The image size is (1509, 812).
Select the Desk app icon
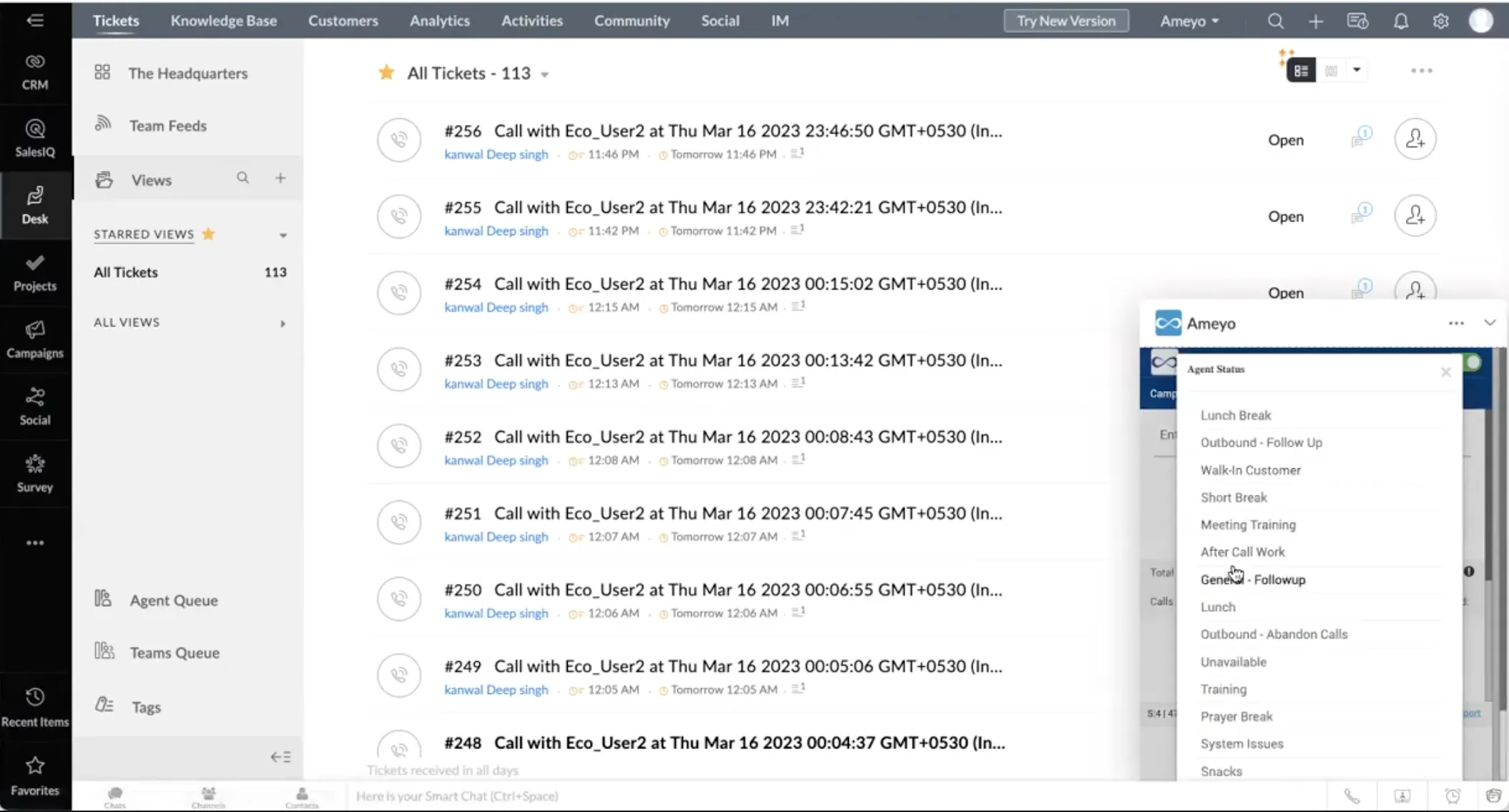[x=35, y=206]
